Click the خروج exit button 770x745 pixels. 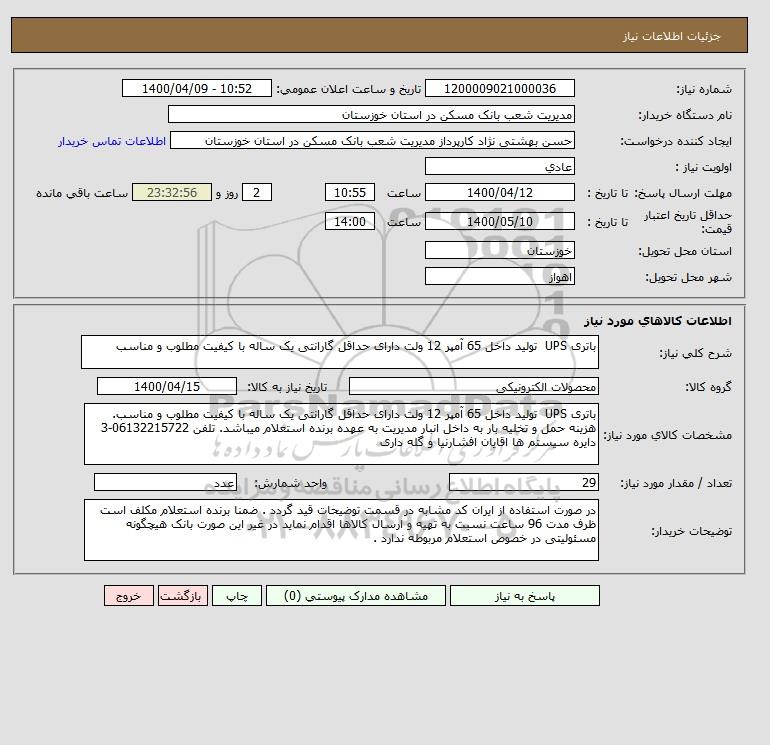pos(129,595)
